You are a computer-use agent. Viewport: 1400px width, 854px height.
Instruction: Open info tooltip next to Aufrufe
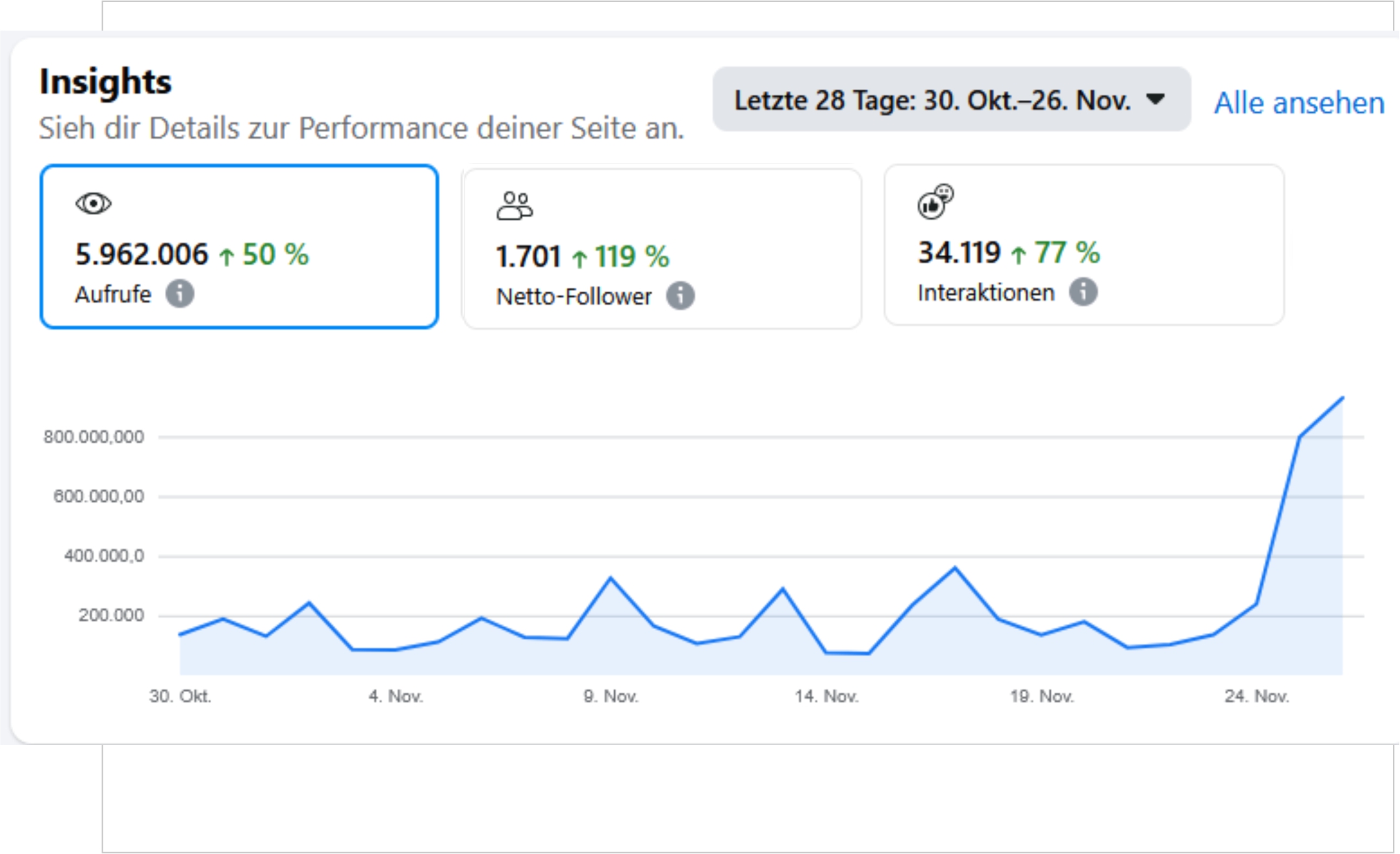(x=180, y=294)
